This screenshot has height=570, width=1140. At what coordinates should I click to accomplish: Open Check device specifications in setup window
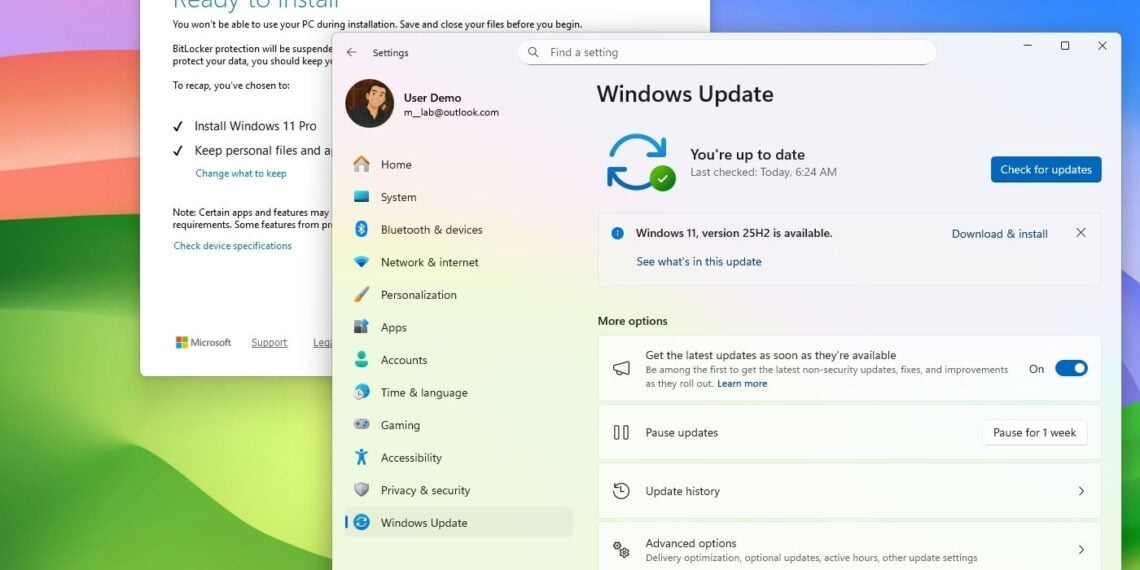(233, 246)
